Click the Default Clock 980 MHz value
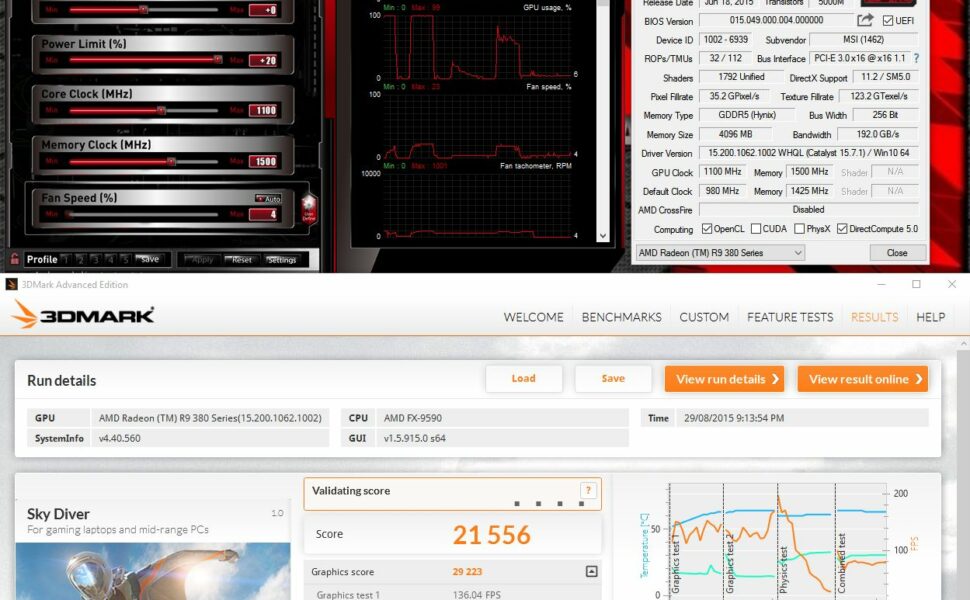The image size is (970, 600). click(722, 191)
